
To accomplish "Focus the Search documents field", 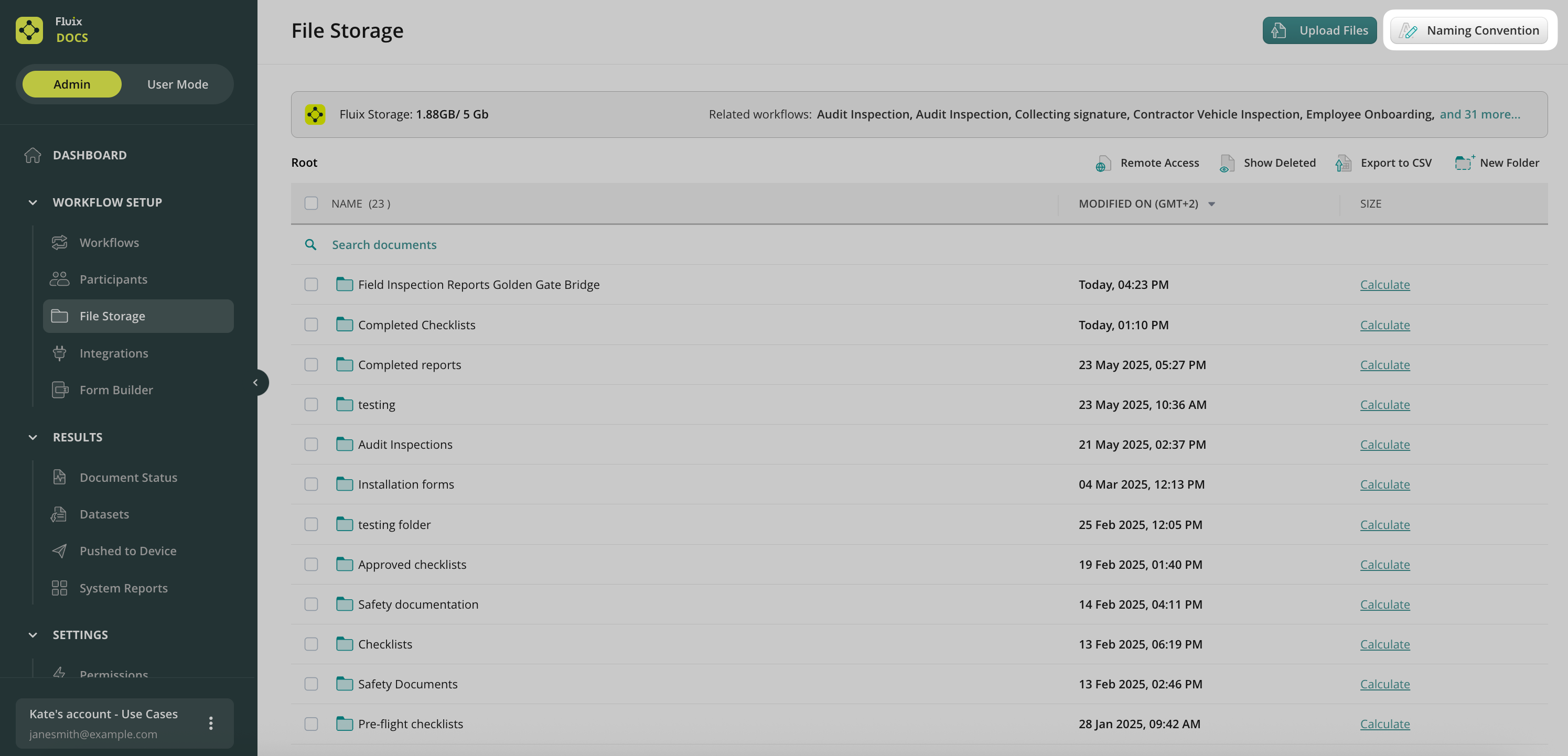I will click(384, 245).
